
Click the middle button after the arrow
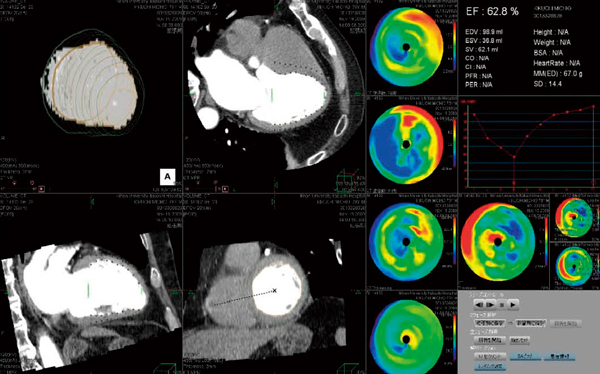coord(531,323)
